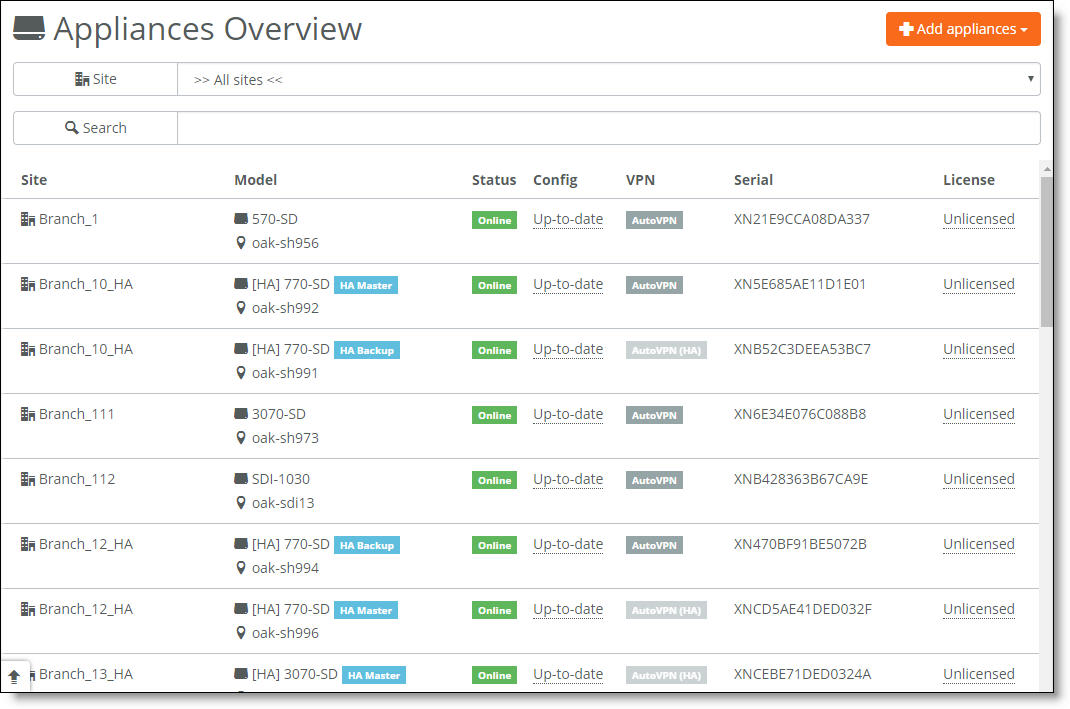Image resolution: width=1070 pixels, height=709 pixels.
Task: Click the HA Backup badge for oak-sh991
Action: coord(366,350)
